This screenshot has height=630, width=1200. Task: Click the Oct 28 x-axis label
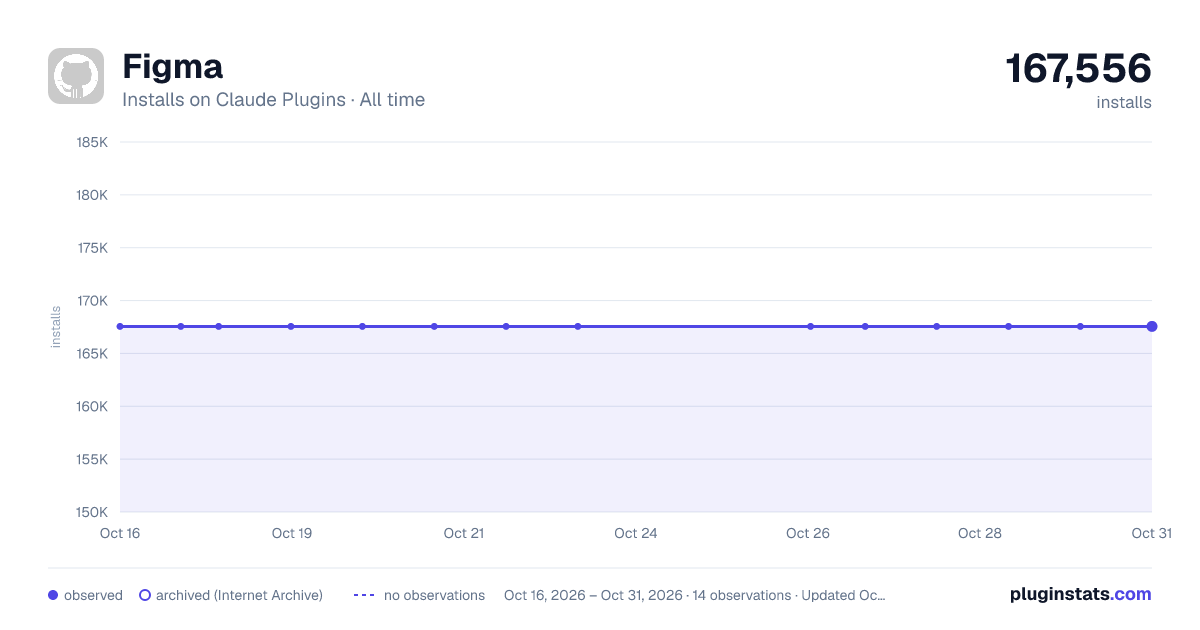pyautogui.click(x=980, y=533)
